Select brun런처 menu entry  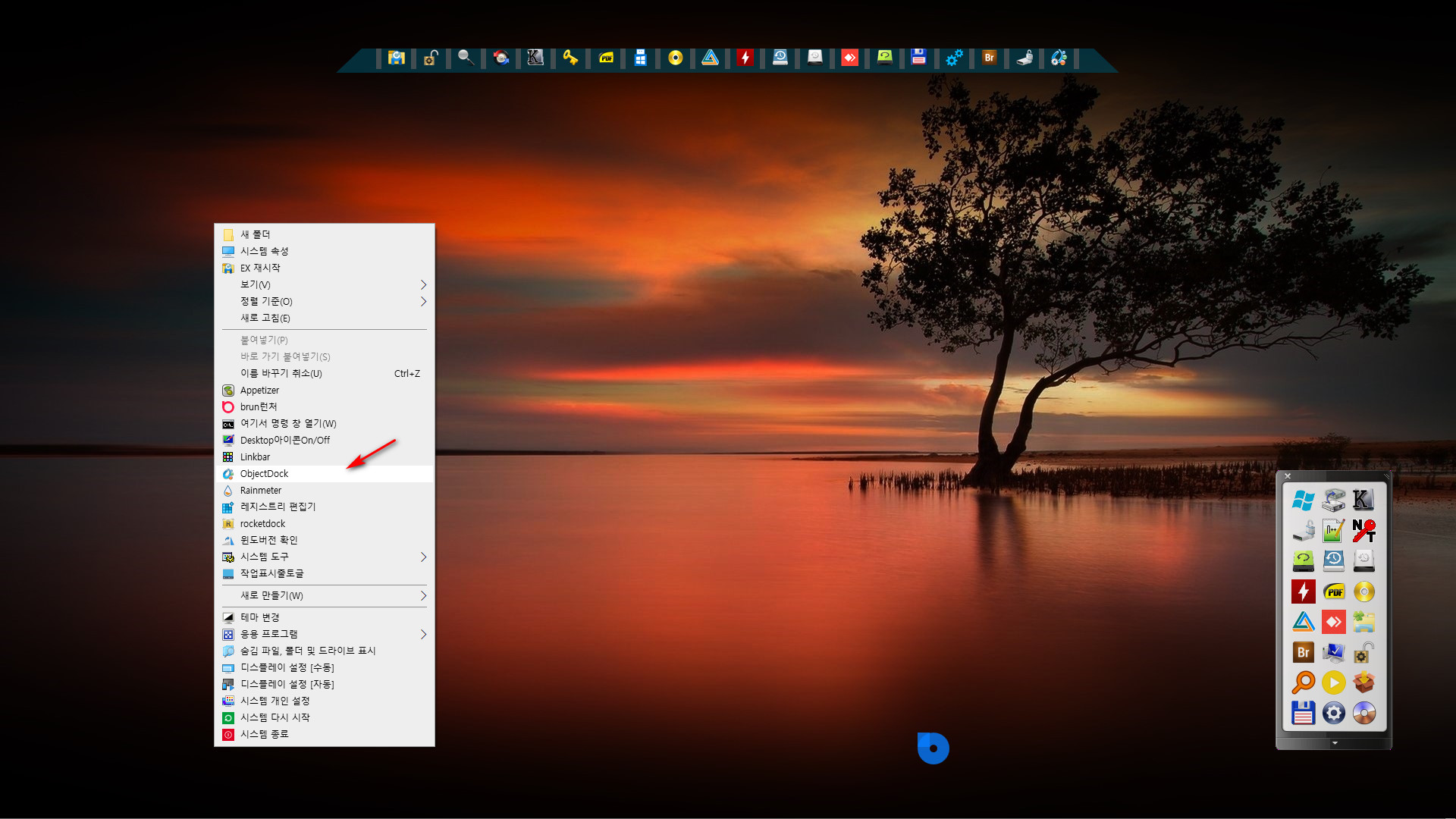pyautogui.click(x=325, y=406)
